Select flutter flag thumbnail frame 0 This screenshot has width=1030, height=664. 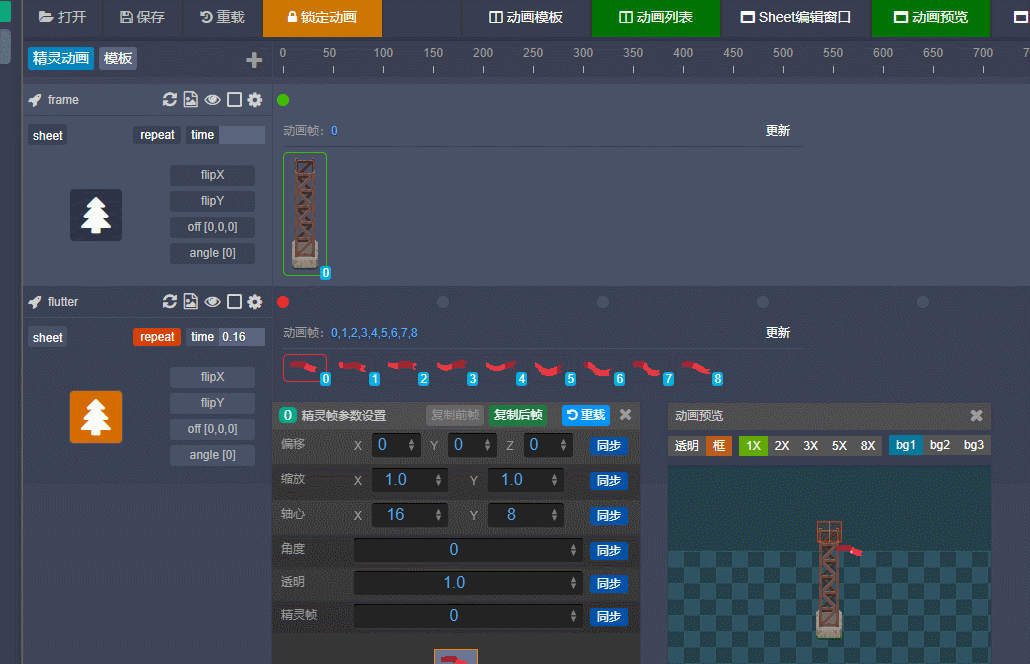pyautogui.click(x=305, y=368)
